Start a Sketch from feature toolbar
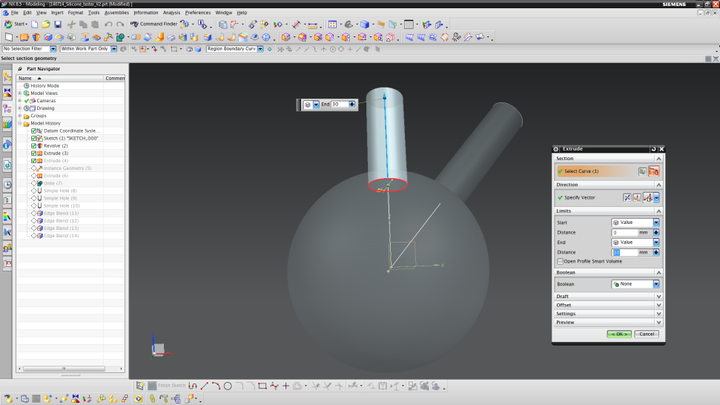This screenshot has width=720, height=405. tap(9, 37)
